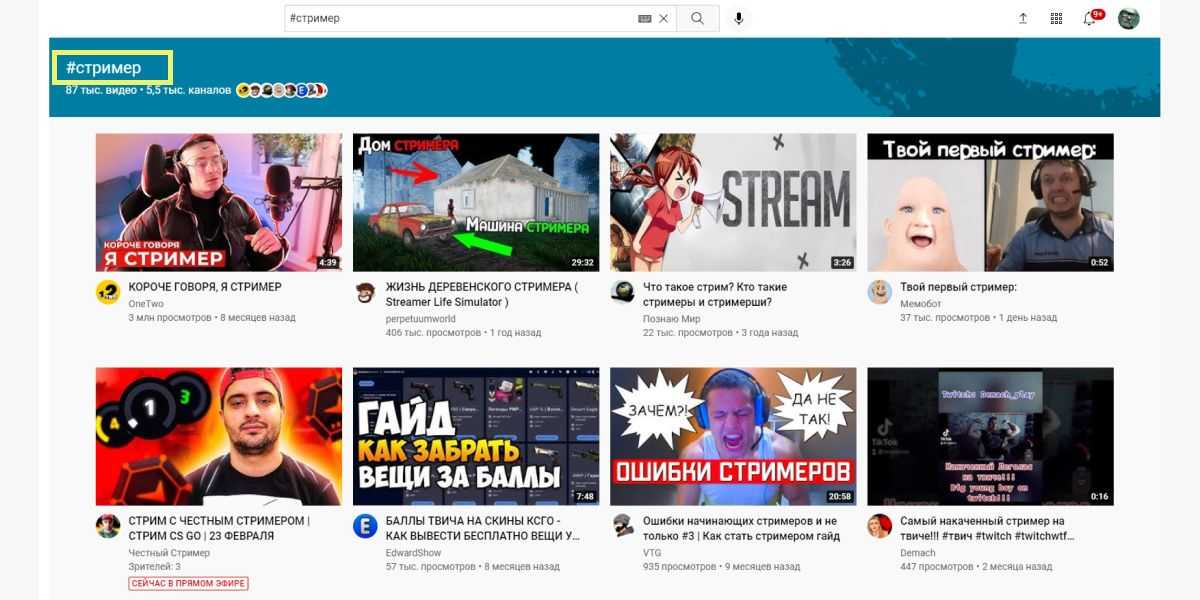Open the account avatar menu
This screenshot has width=1200, height=600.
(1128, 18)
